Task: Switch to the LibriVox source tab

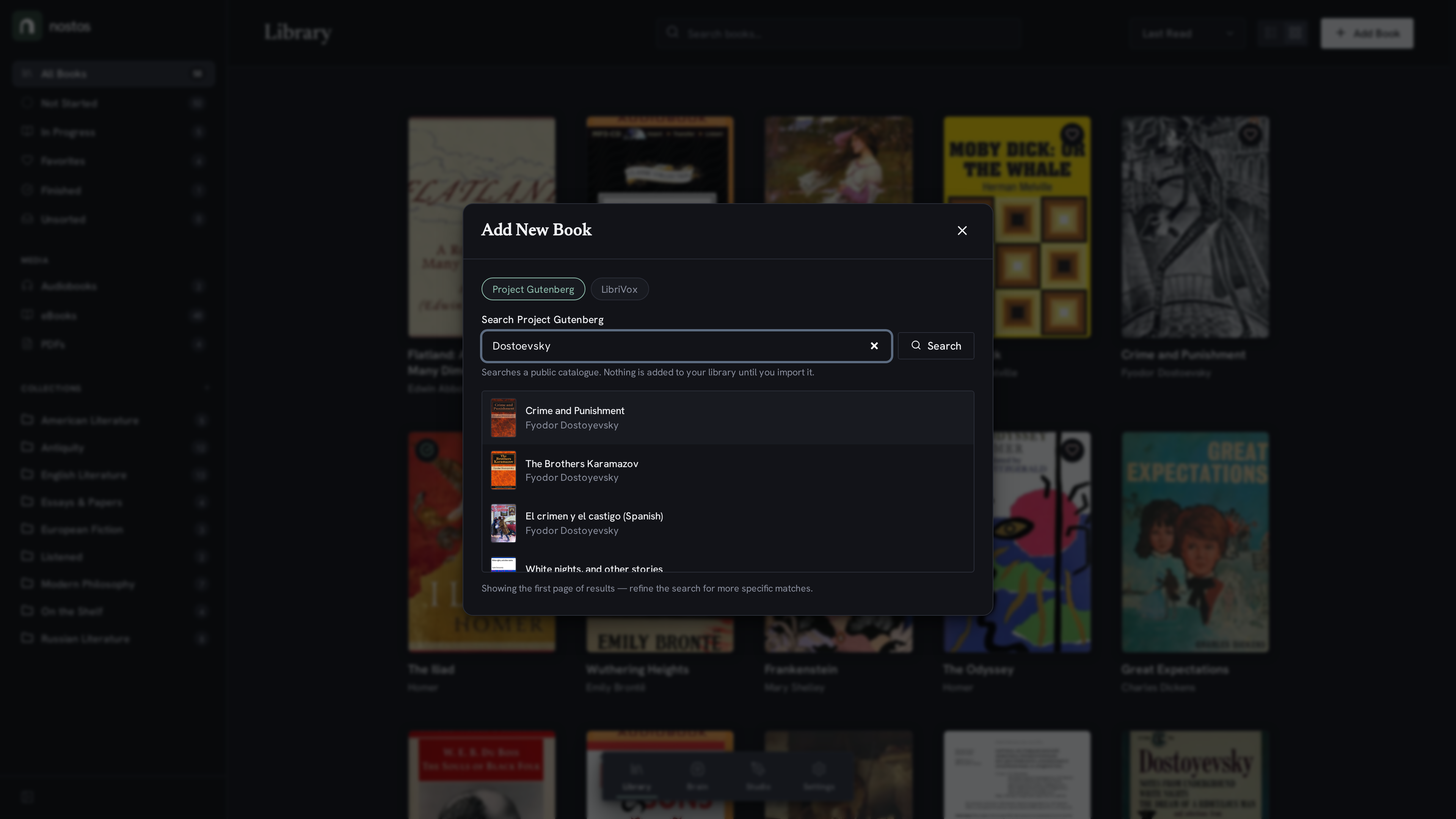Action: tap(619, 289)
